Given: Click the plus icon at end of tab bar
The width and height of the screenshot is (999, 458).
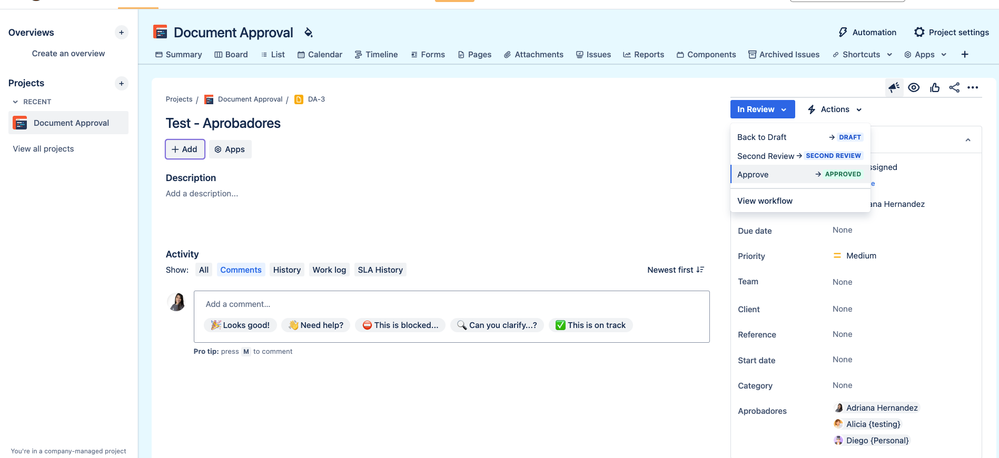Looking at the screenshot, I should [965, 55].
